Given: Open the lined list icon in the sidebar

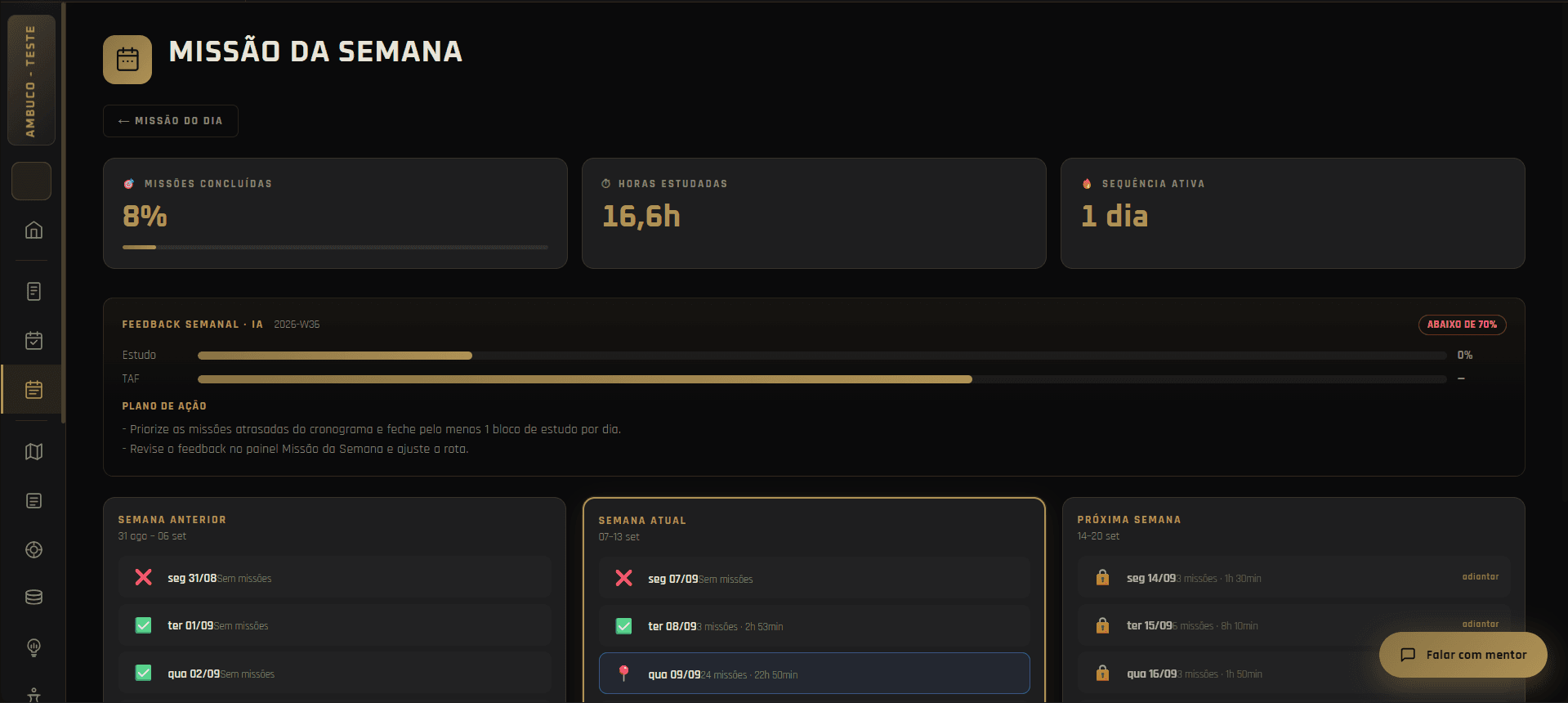Looking at the screenshot, I should (34, 500).
